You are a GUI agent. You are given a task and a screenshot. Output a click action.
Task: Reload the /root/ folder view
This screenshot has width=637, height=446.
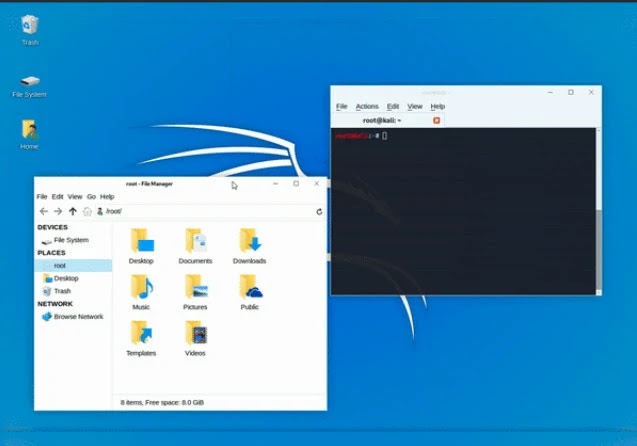coord(319,212)
